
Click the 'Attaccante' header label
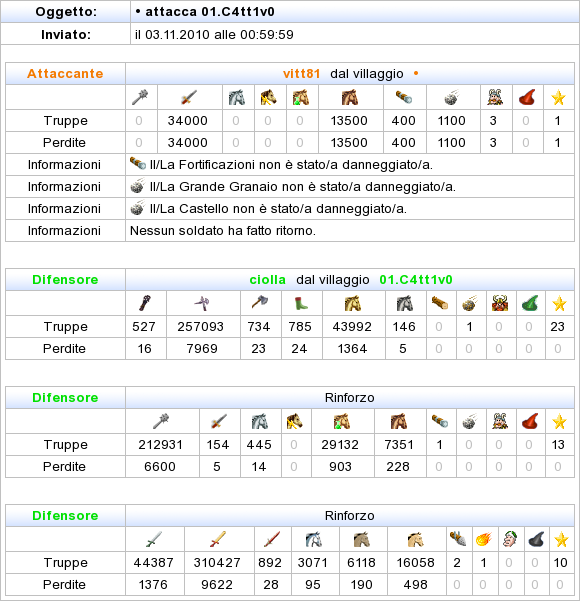pos(65,74)
